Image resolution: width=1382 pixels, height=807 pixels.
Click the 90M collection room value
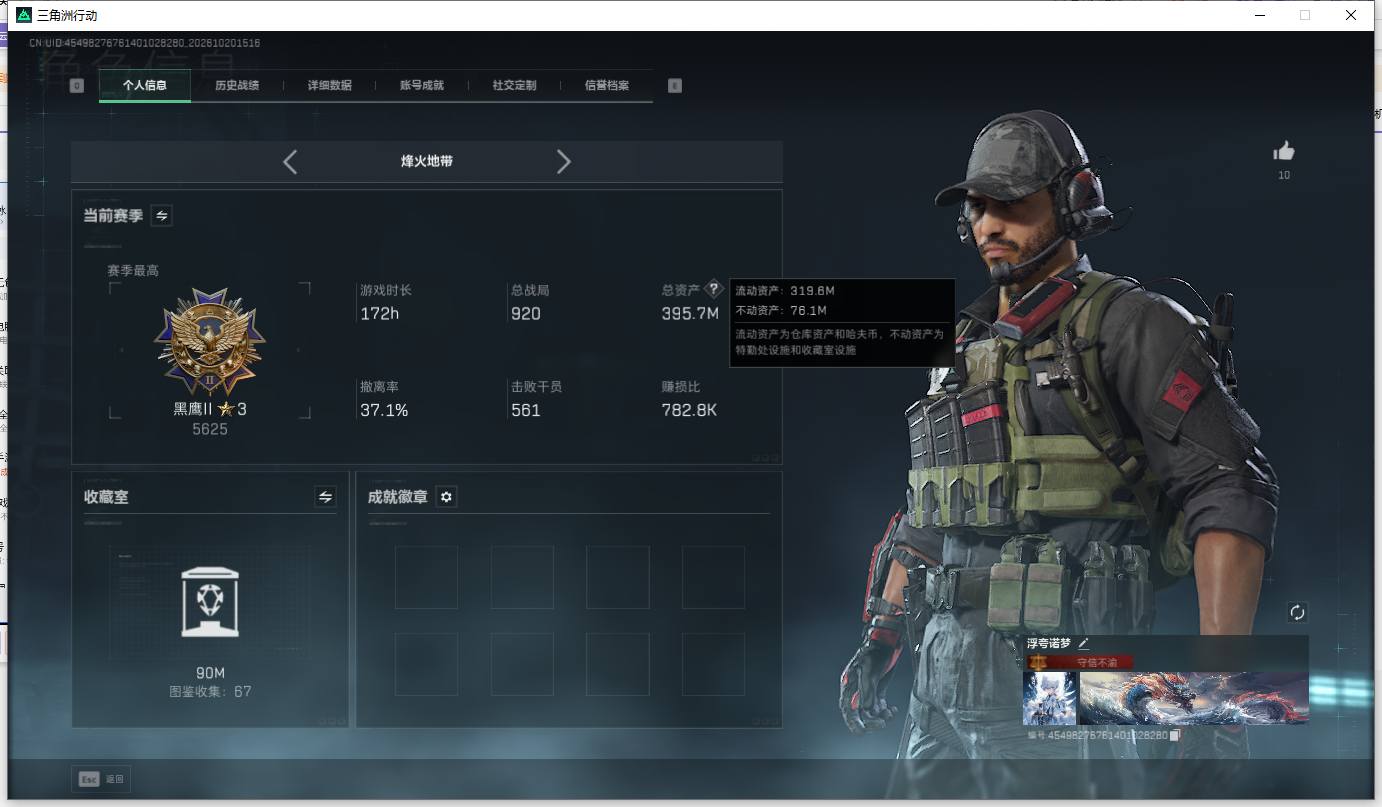210,673
